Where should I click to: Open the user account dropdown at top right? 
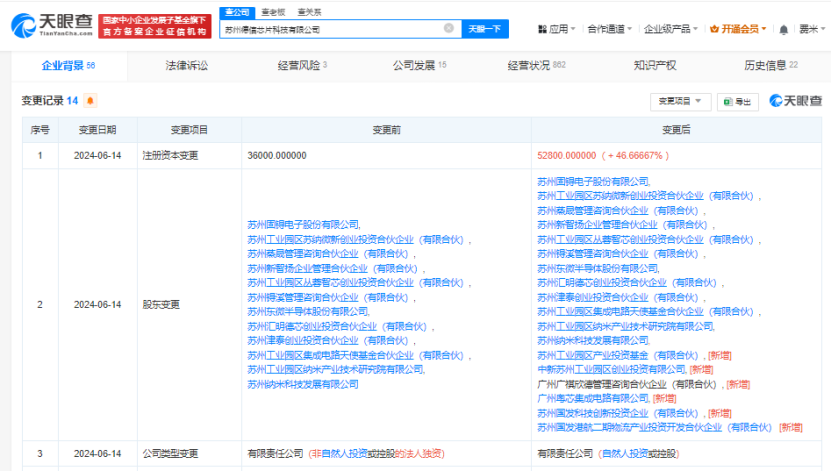point(812,29)
